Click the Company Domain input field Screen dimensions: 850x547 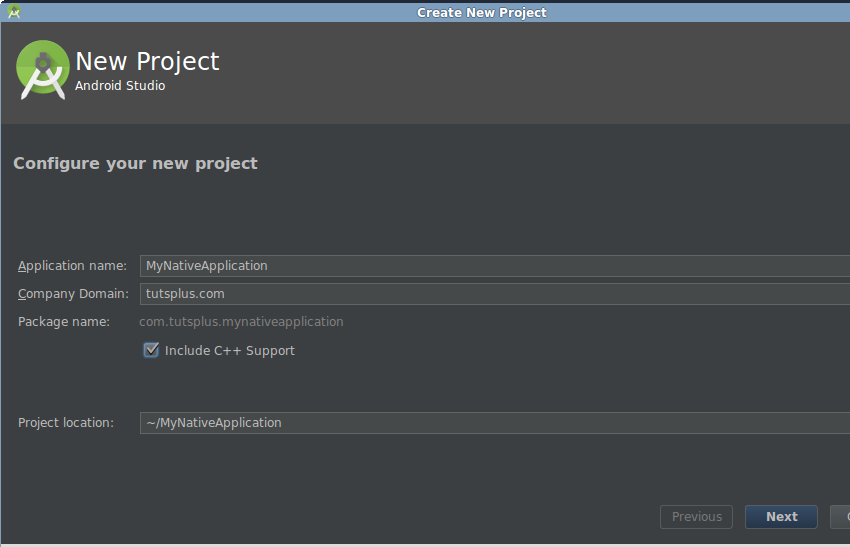[495, 294]
